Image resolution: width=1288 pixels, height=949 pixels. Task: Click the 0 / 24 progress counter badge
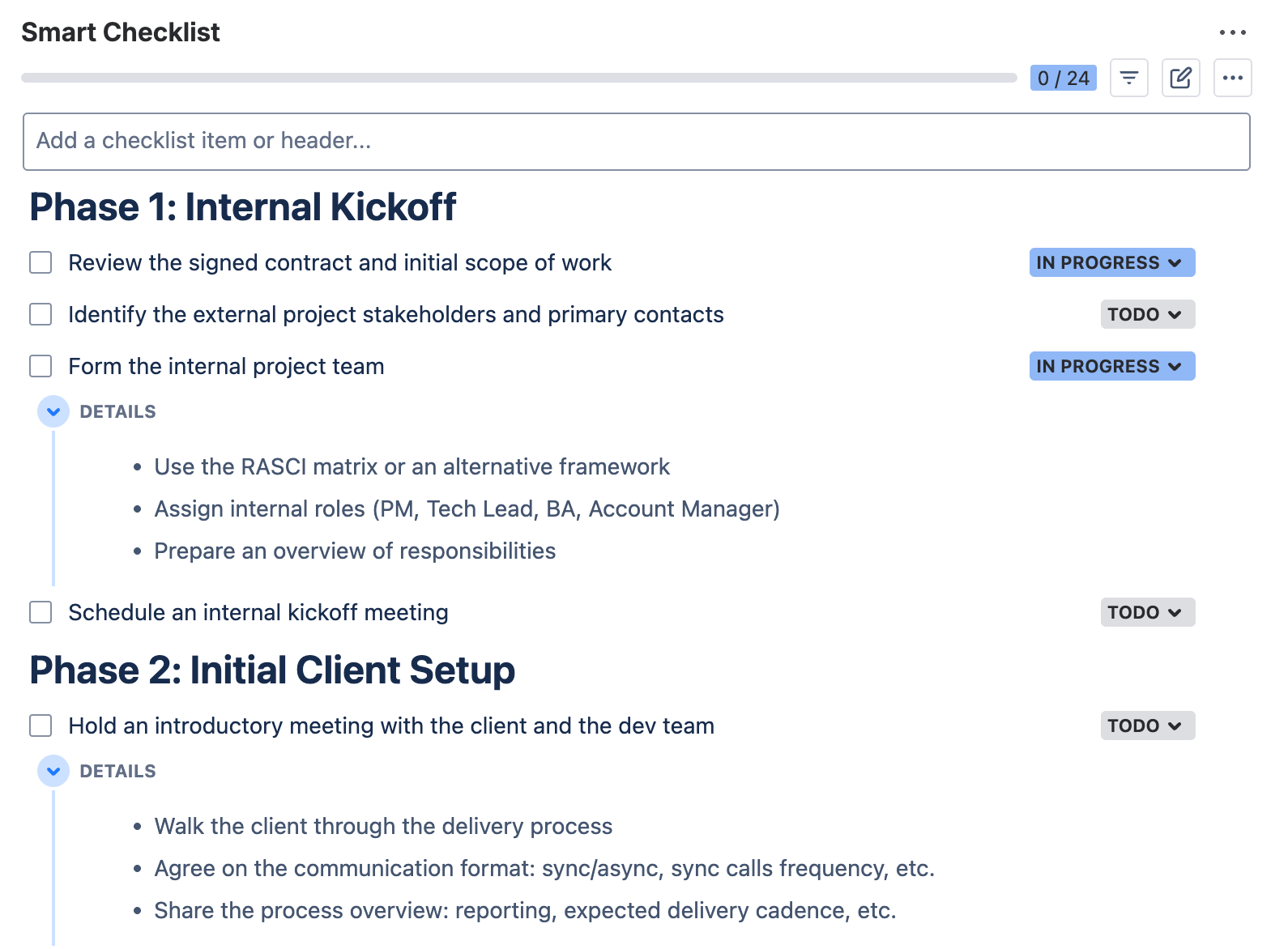[1063, 78]
